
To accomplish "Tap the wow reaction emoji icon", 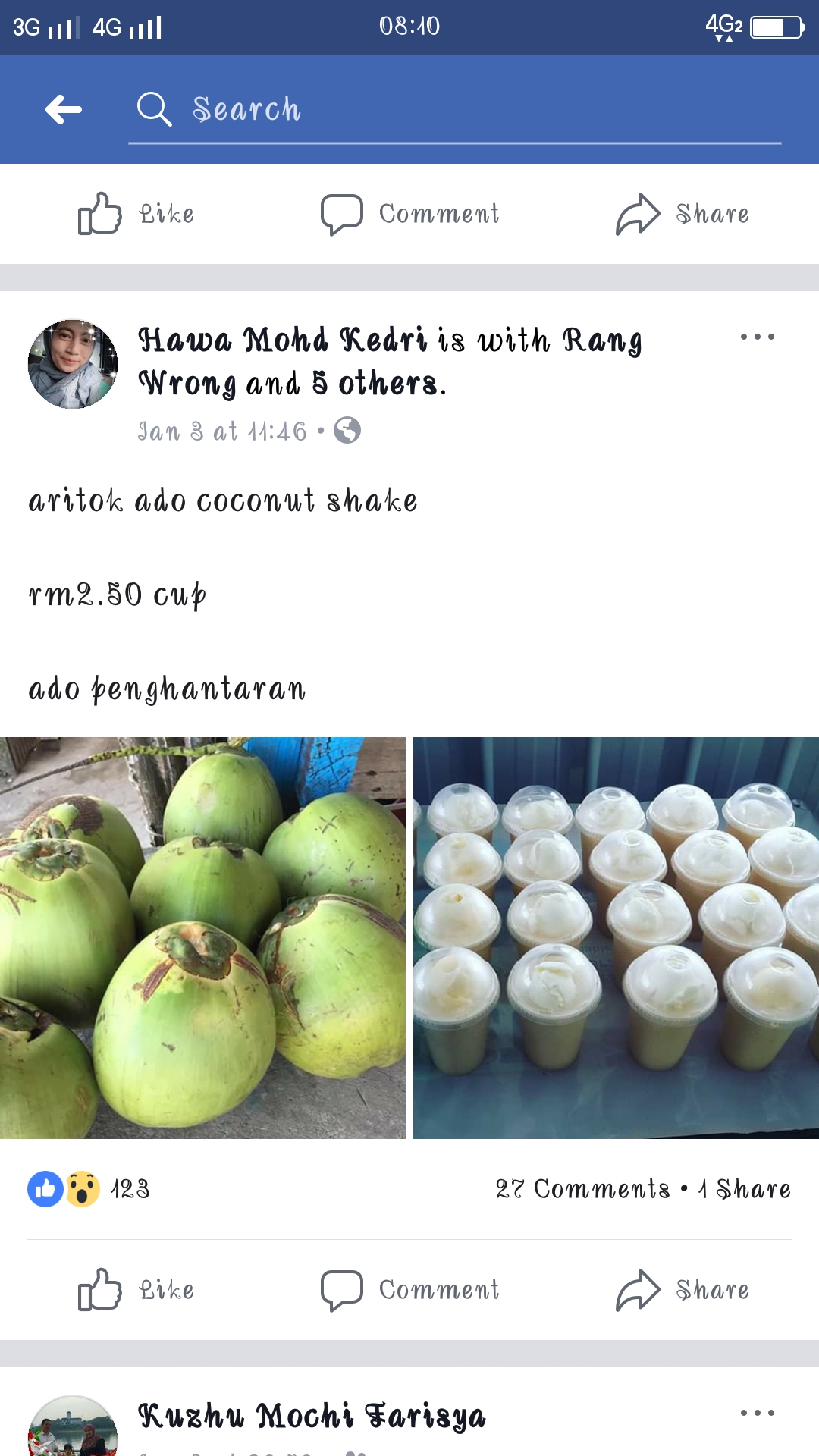I will tap(83, 1189).
